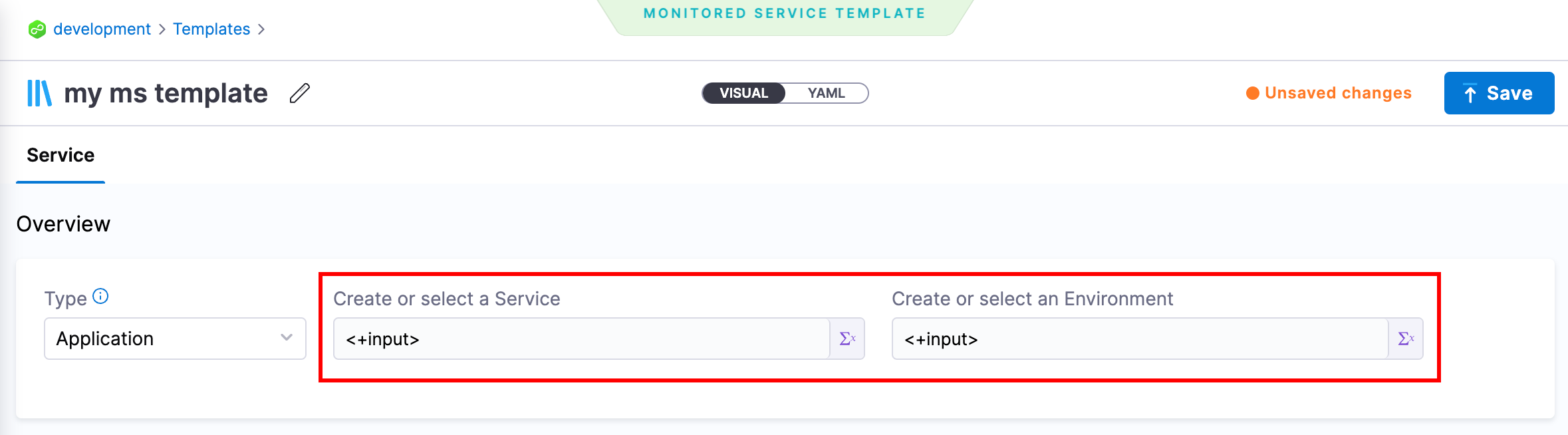Click the my ms template title
1568x435 pixels.
point(166,93)
